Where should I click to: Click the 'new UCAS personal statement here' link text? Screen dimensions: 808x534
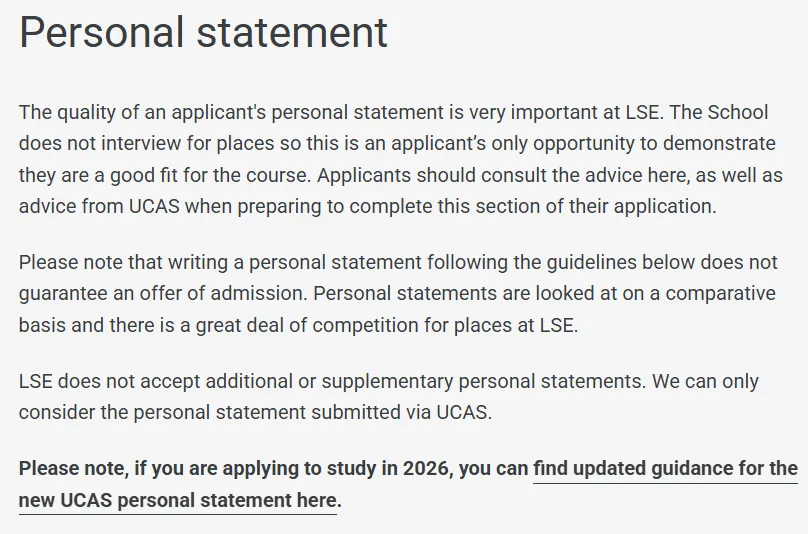click(x=177, y=500)
